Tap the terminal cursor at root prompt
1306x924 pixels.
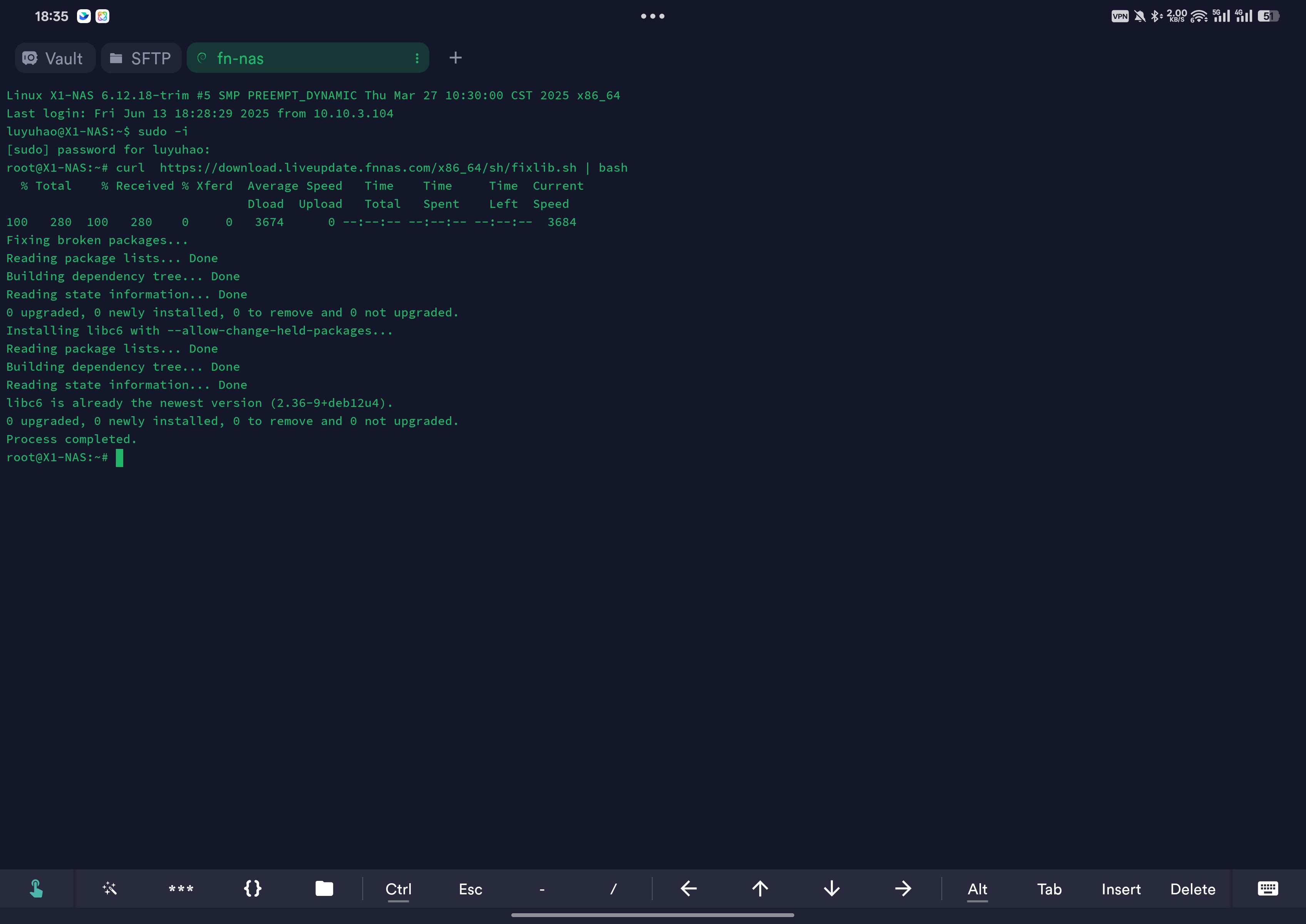coord(119,457)
